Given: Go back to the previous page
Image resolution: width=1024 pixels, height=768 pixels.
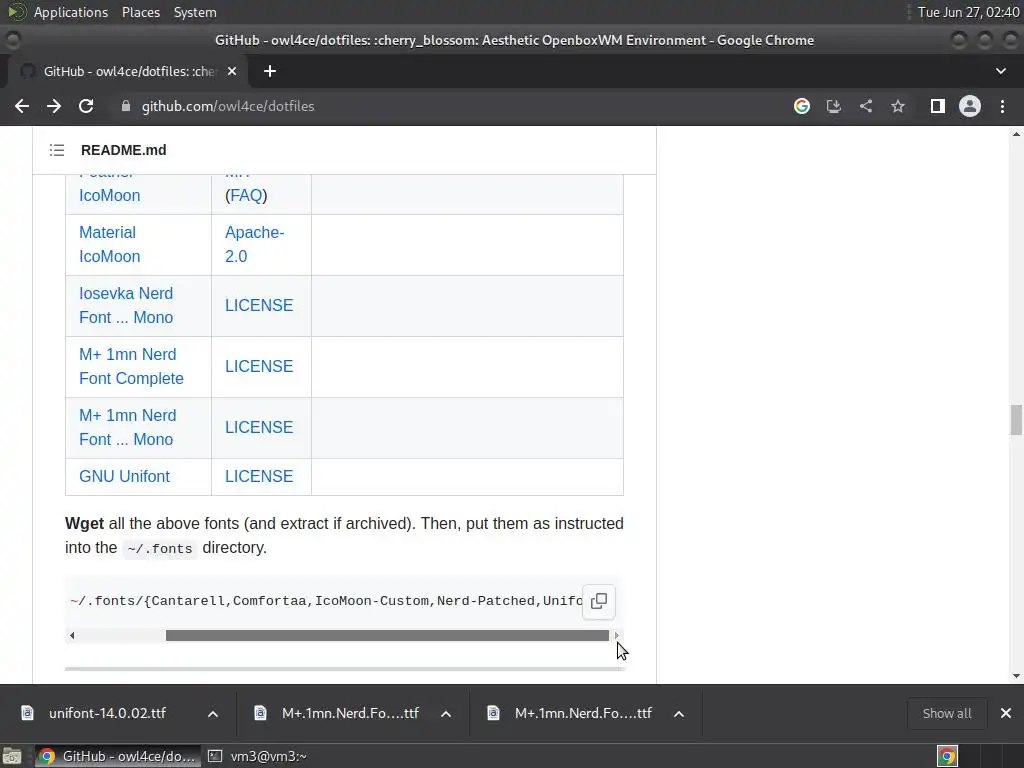Looking at the screenshot, I should pyautogui.click(x=22, y=106).
